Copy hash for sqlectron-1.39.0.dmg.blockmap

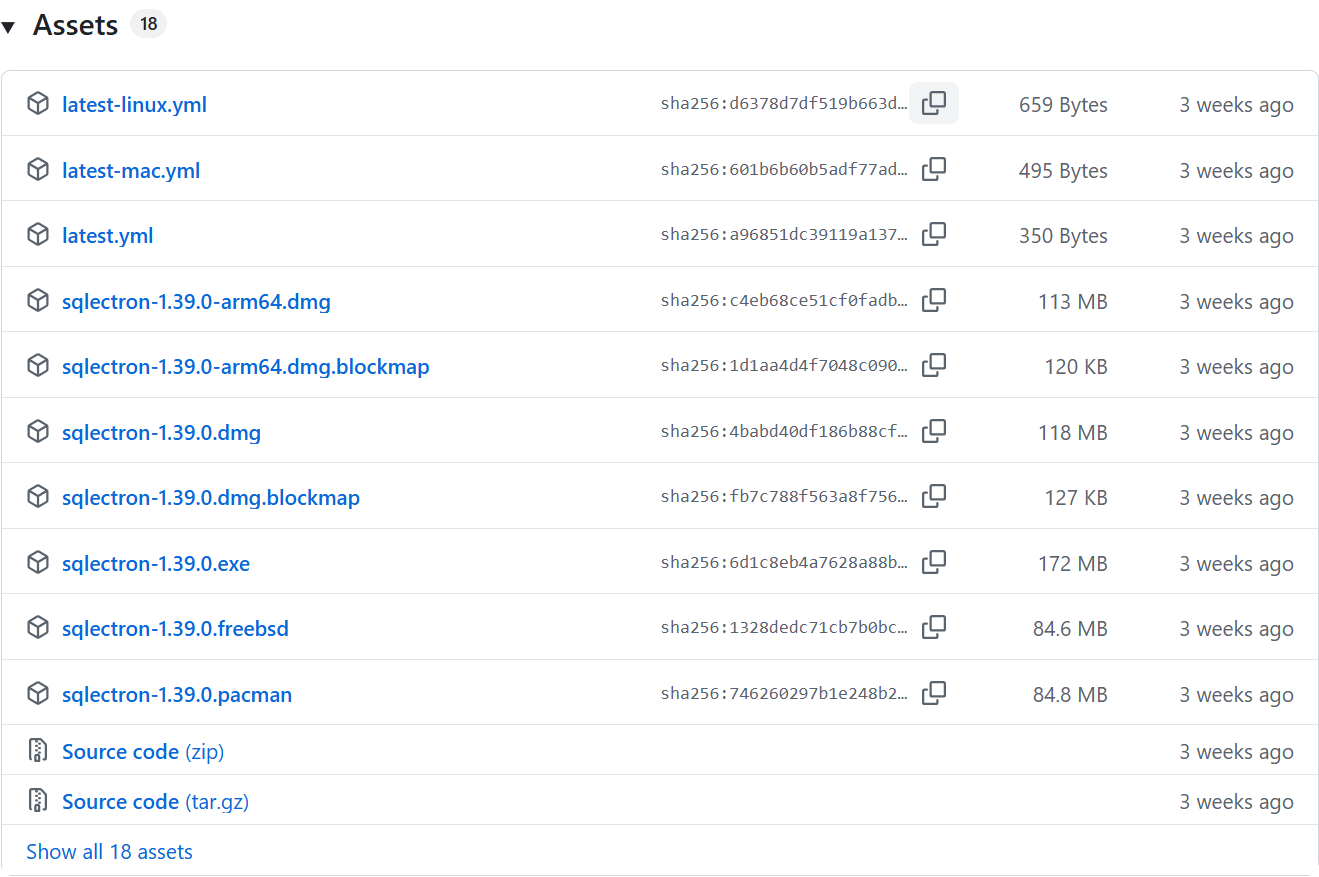point(934,496)
